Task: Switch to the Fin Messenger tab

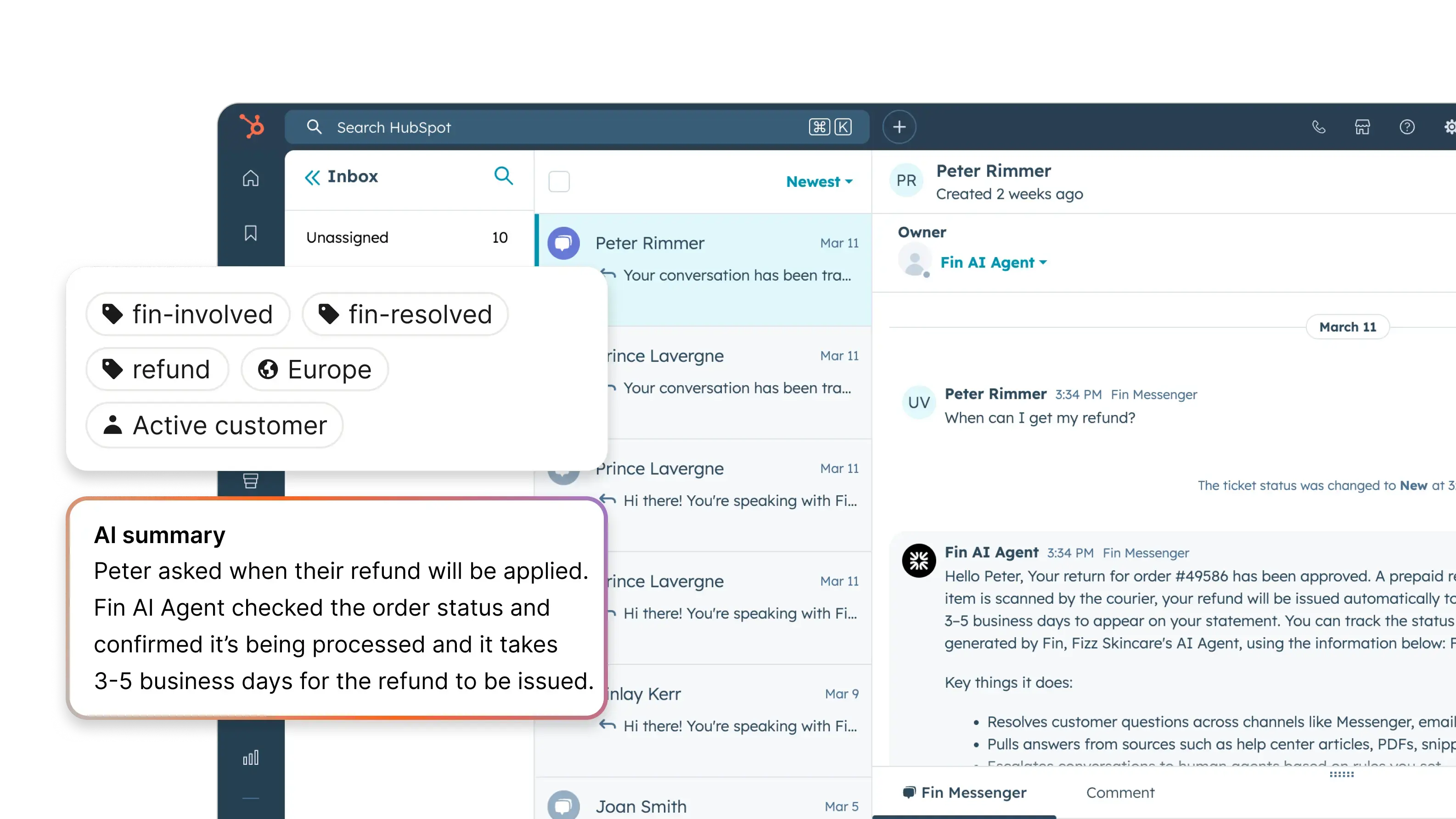Action: click(x=964, y=792)
